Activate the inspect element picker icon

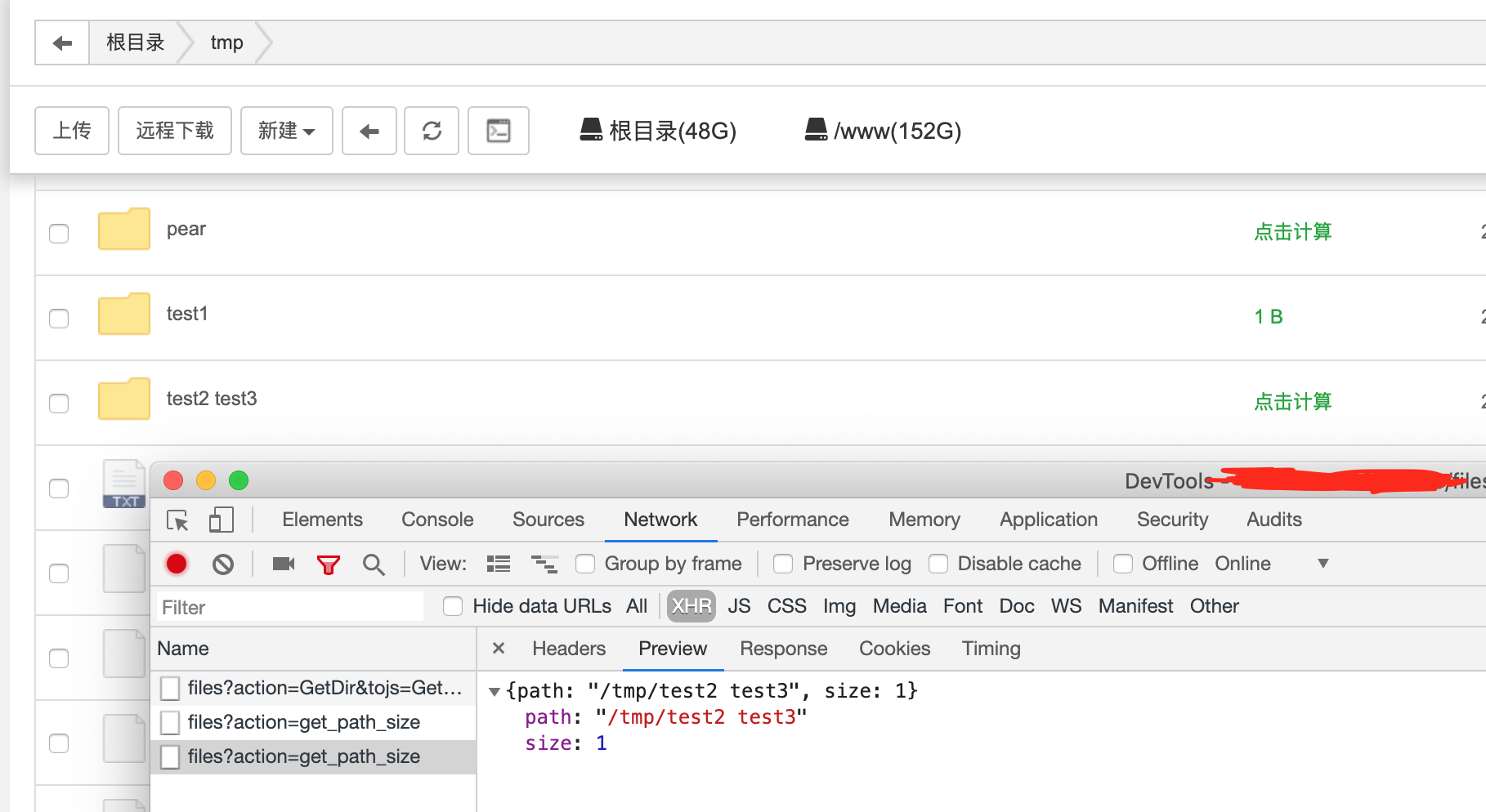tap(177, 520)
